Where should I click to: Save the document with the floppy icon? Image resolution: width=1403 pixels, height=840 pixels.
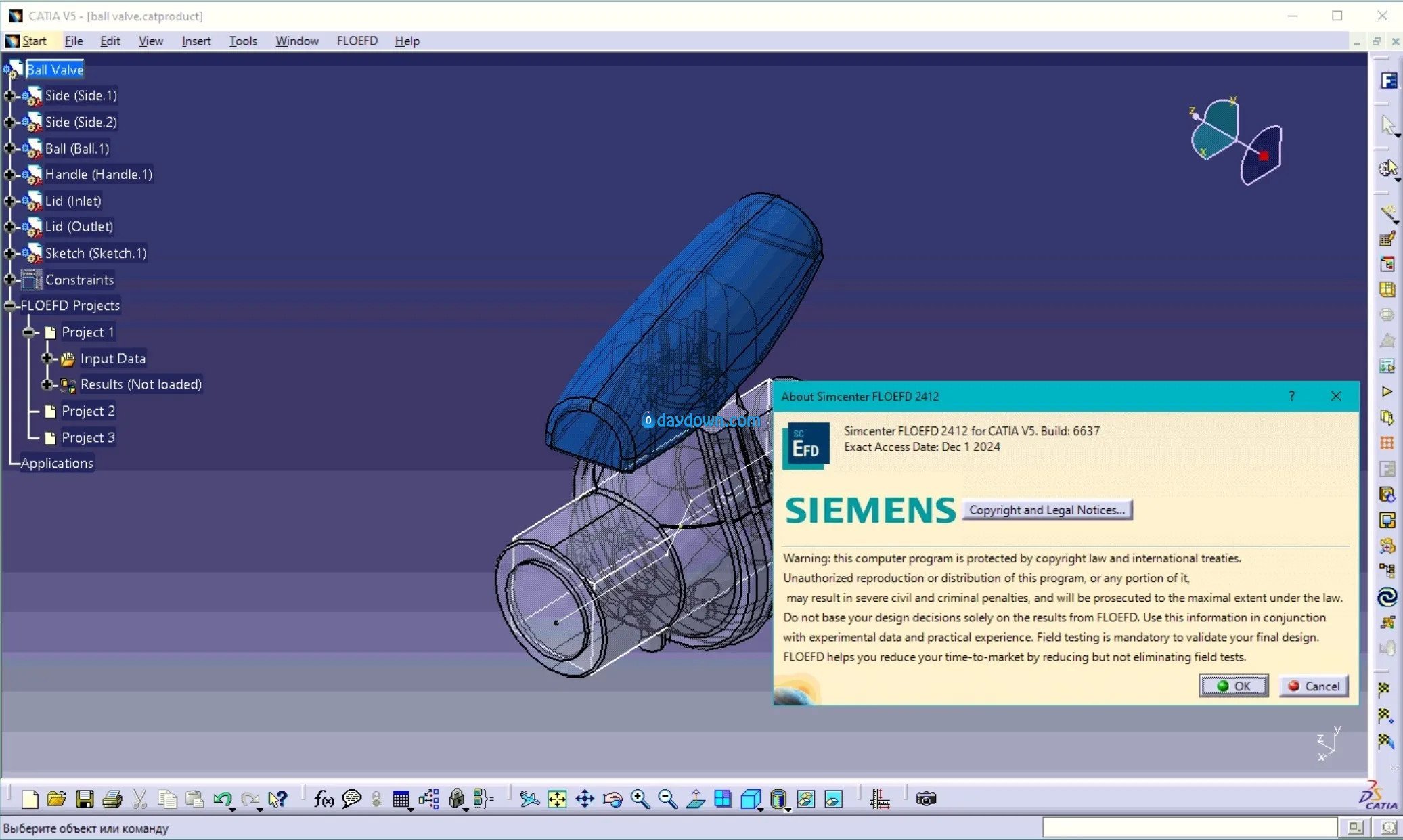tap(85, 799)
